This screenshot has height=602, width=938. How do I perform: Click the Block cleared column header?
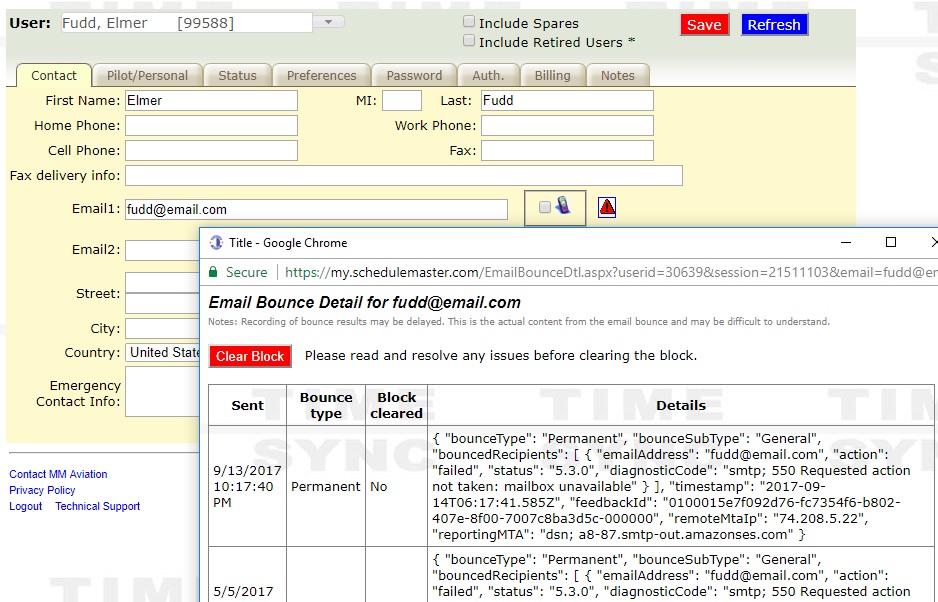coord(396,405)
